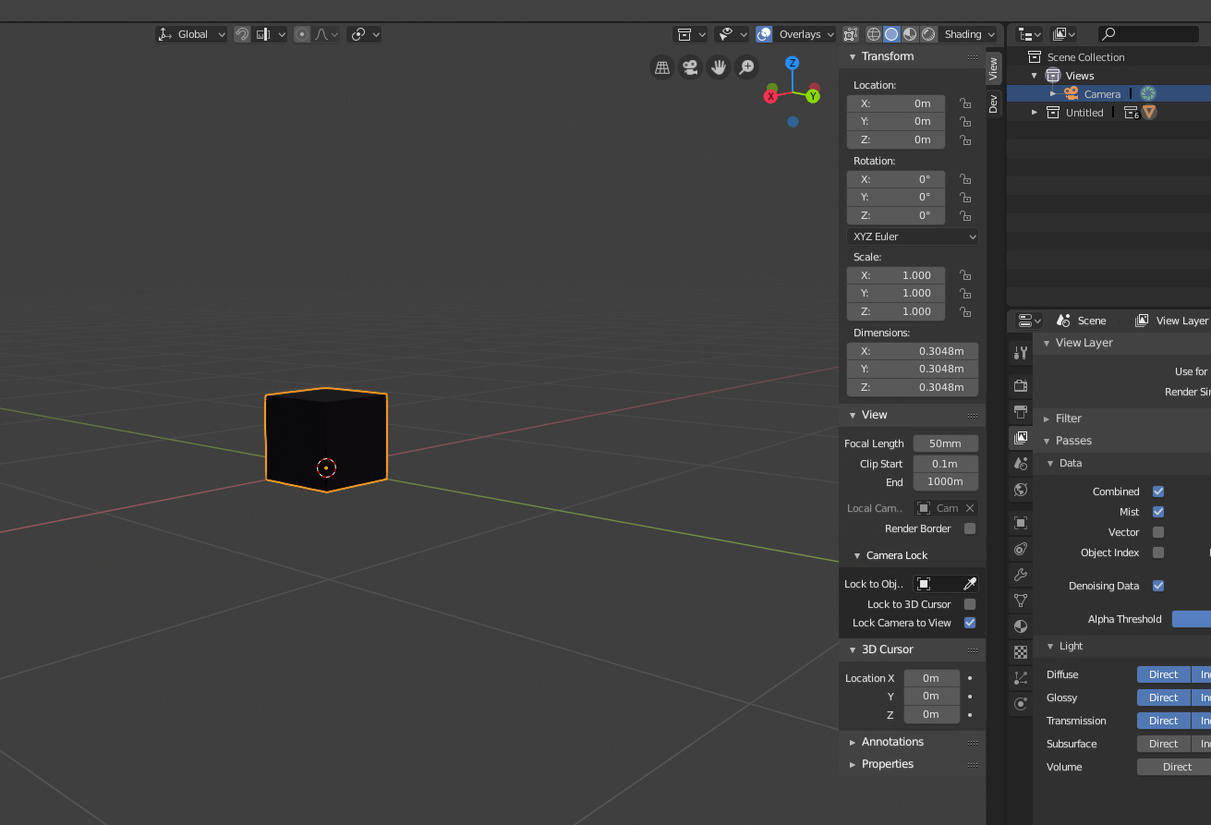The height and width of the screenshot is (825, 1211).
Task: Expand the Untitled collection in outliner
Action: [x=1035, y=112]
